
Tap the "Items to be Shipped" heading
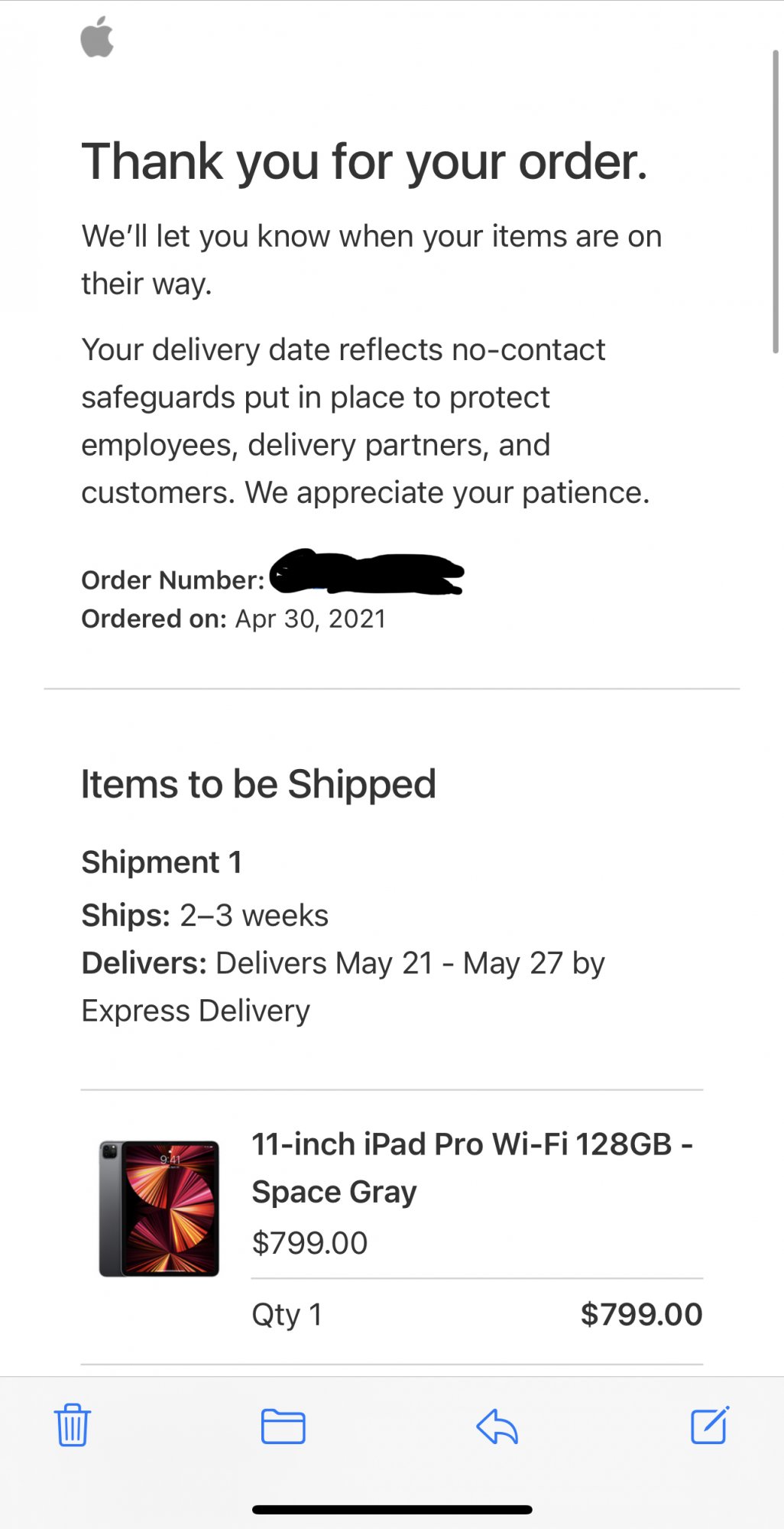258,784
